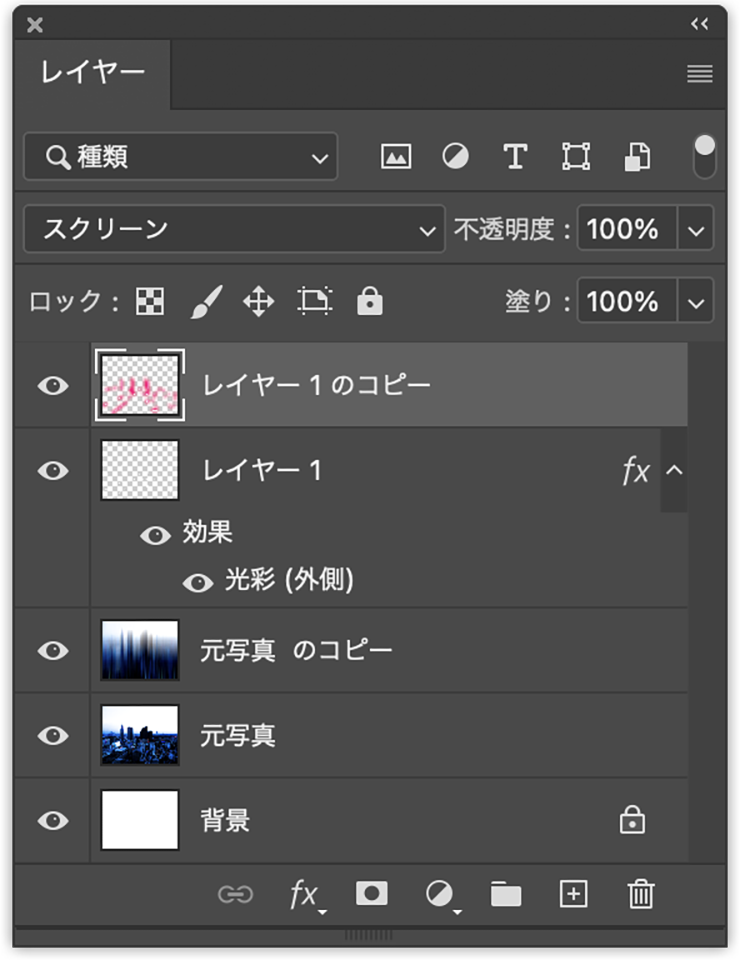740x965 pixels.
Task: Hide the 光彩 (外側) effect
Action: [198, 582]
